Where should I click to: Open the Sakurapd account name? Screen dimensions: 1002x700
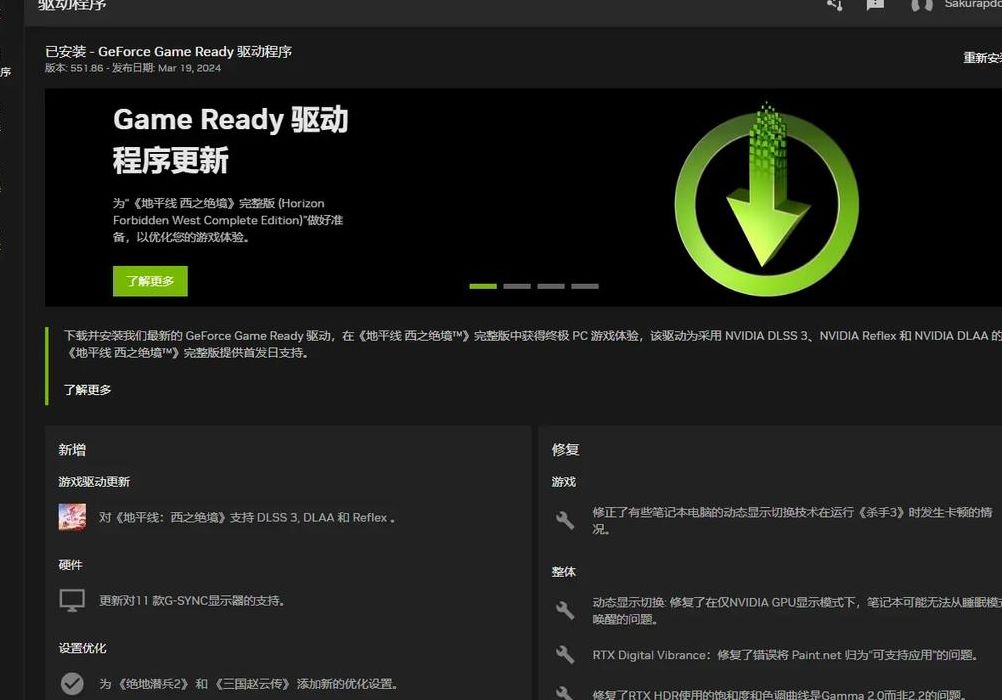click(973, 4)
